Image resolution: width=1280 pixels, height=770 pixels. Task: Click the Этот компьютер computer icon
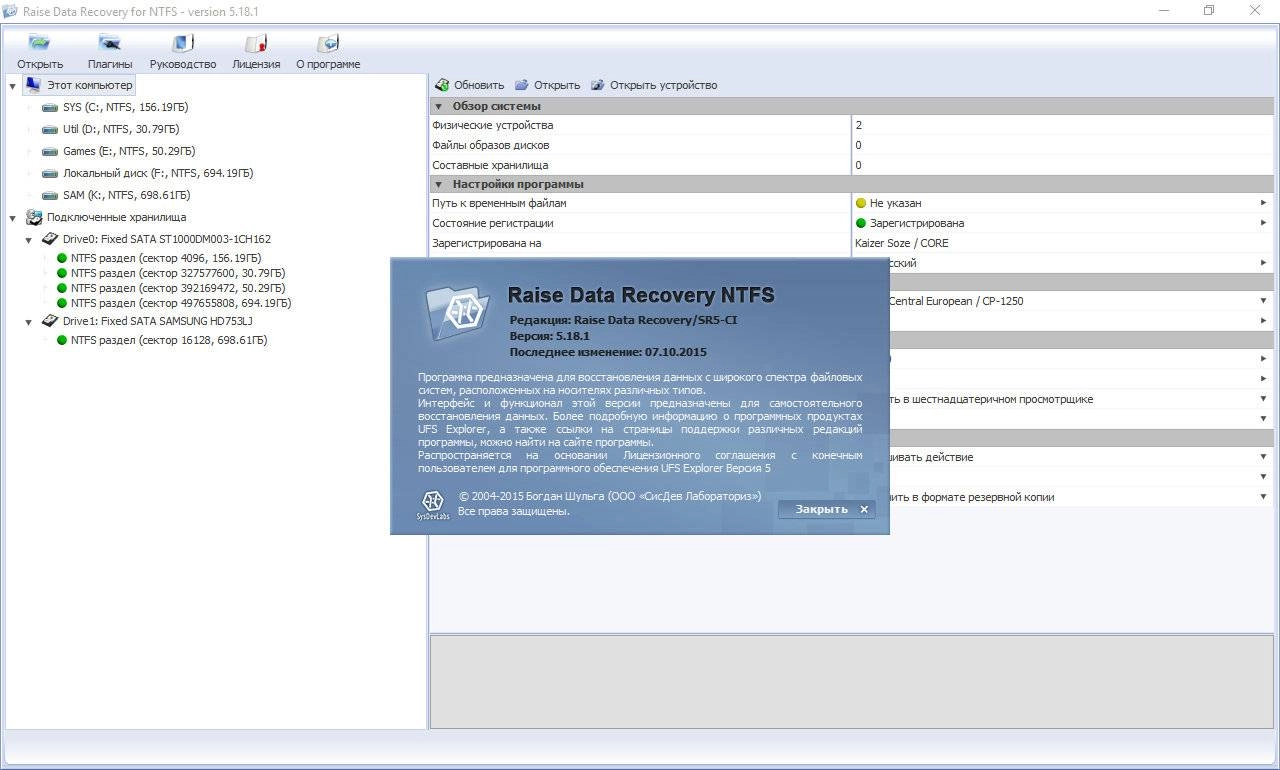tap(33, 85)
